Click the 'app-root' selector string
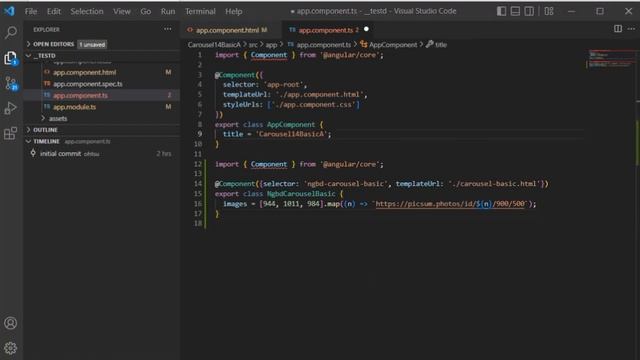 point(283,84)
